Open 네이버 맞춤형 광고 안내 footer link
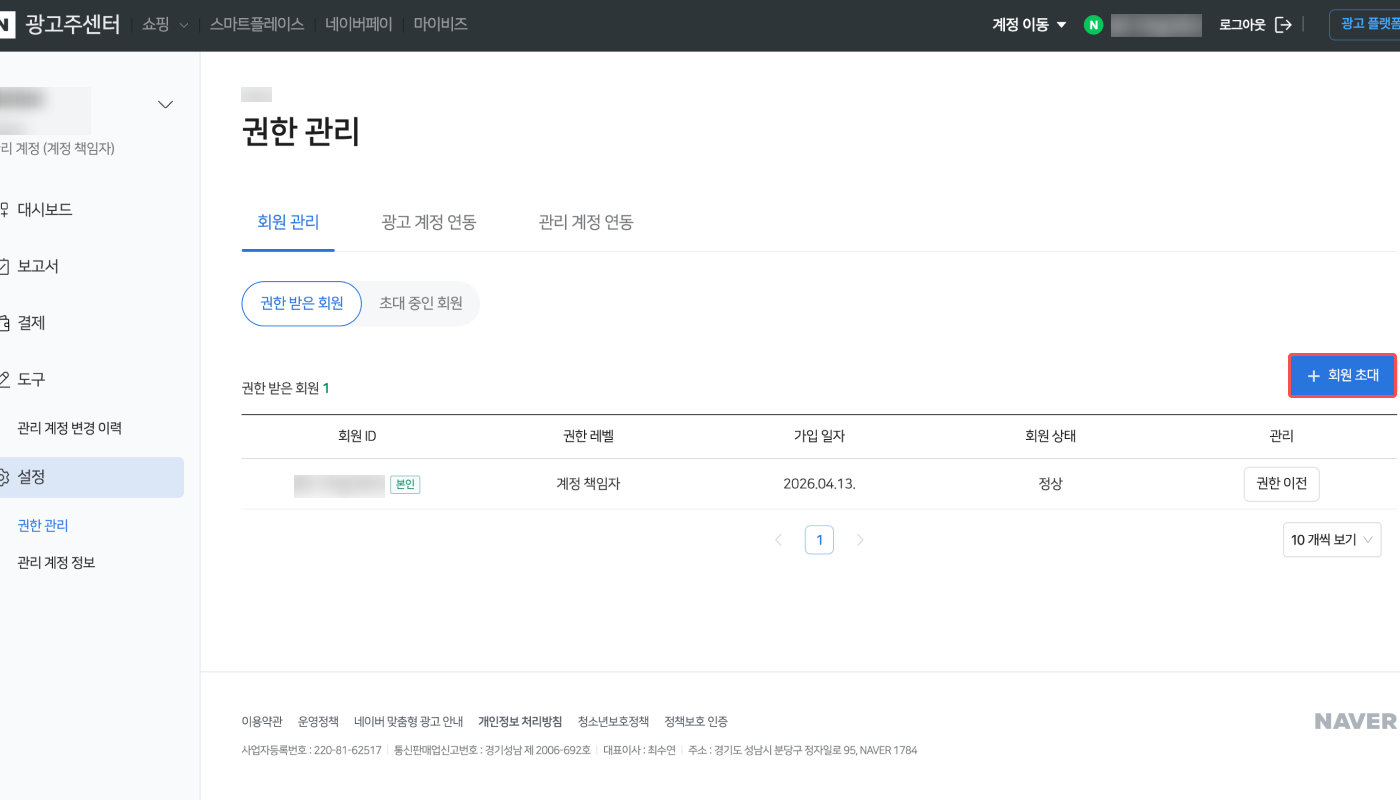The image size is (1400, 800). click(408, 721)
